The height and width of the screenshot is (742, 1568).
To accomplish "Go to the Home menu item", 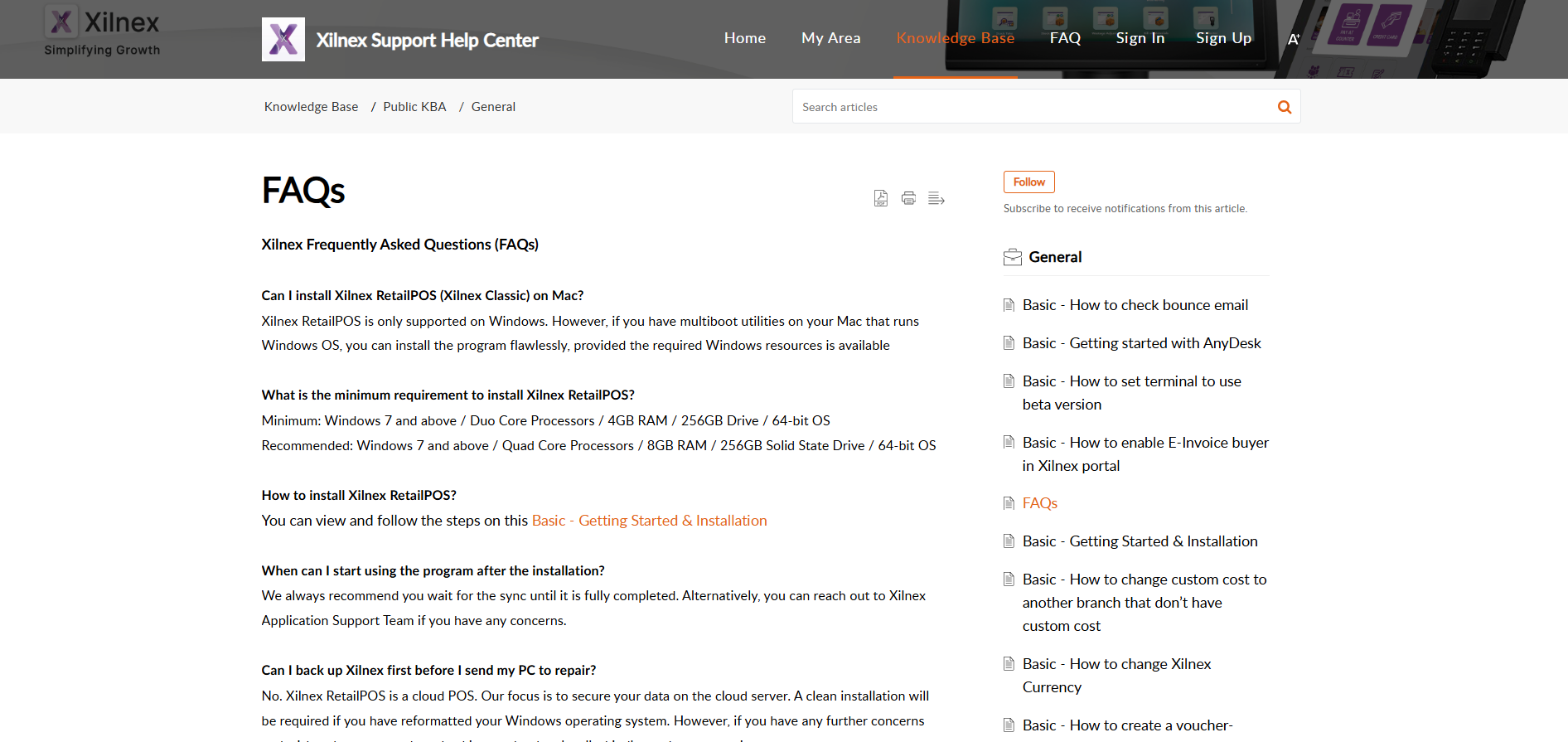I will [x=744, y=38].
